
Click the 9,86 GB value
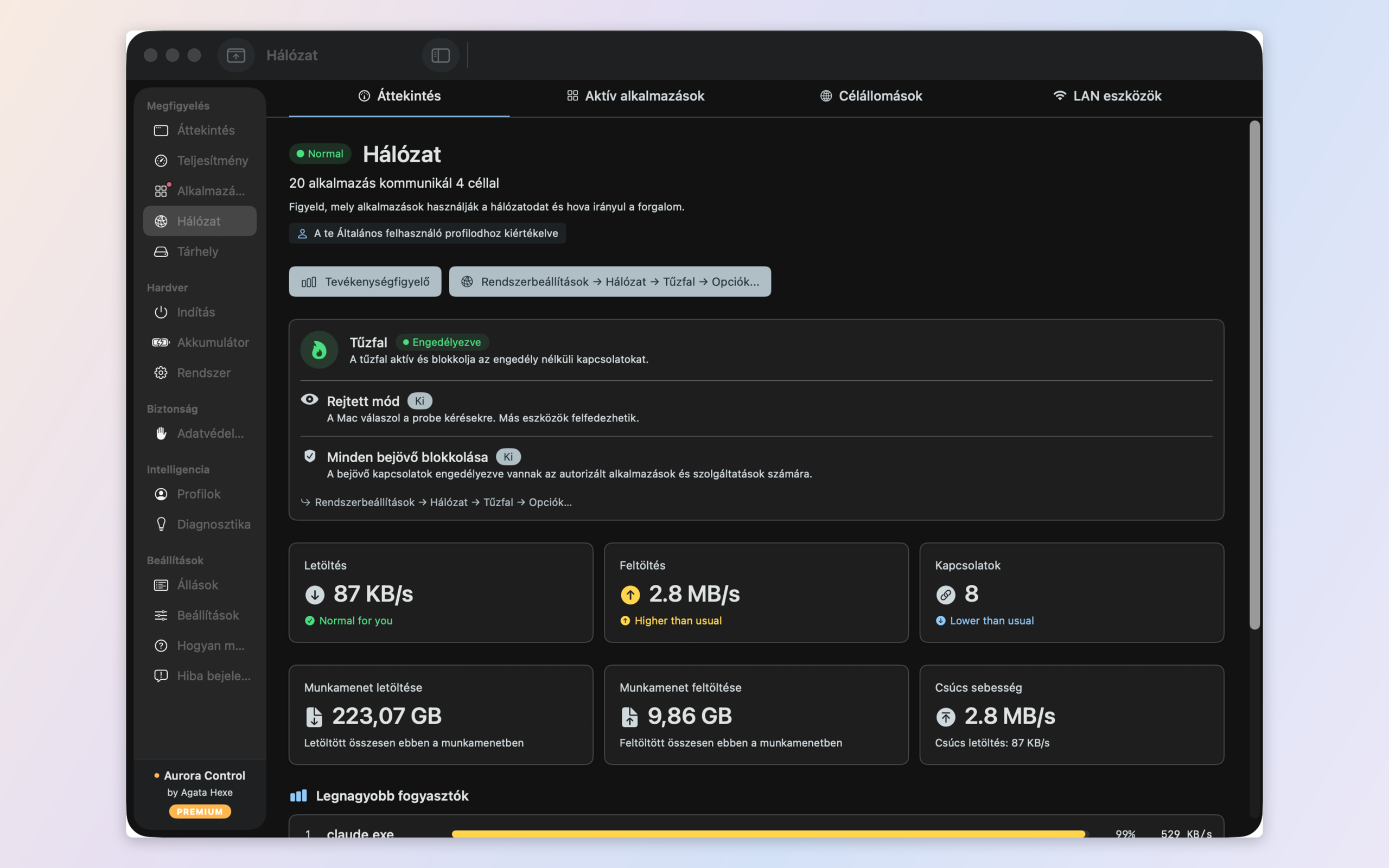click(x=690, y=716)
